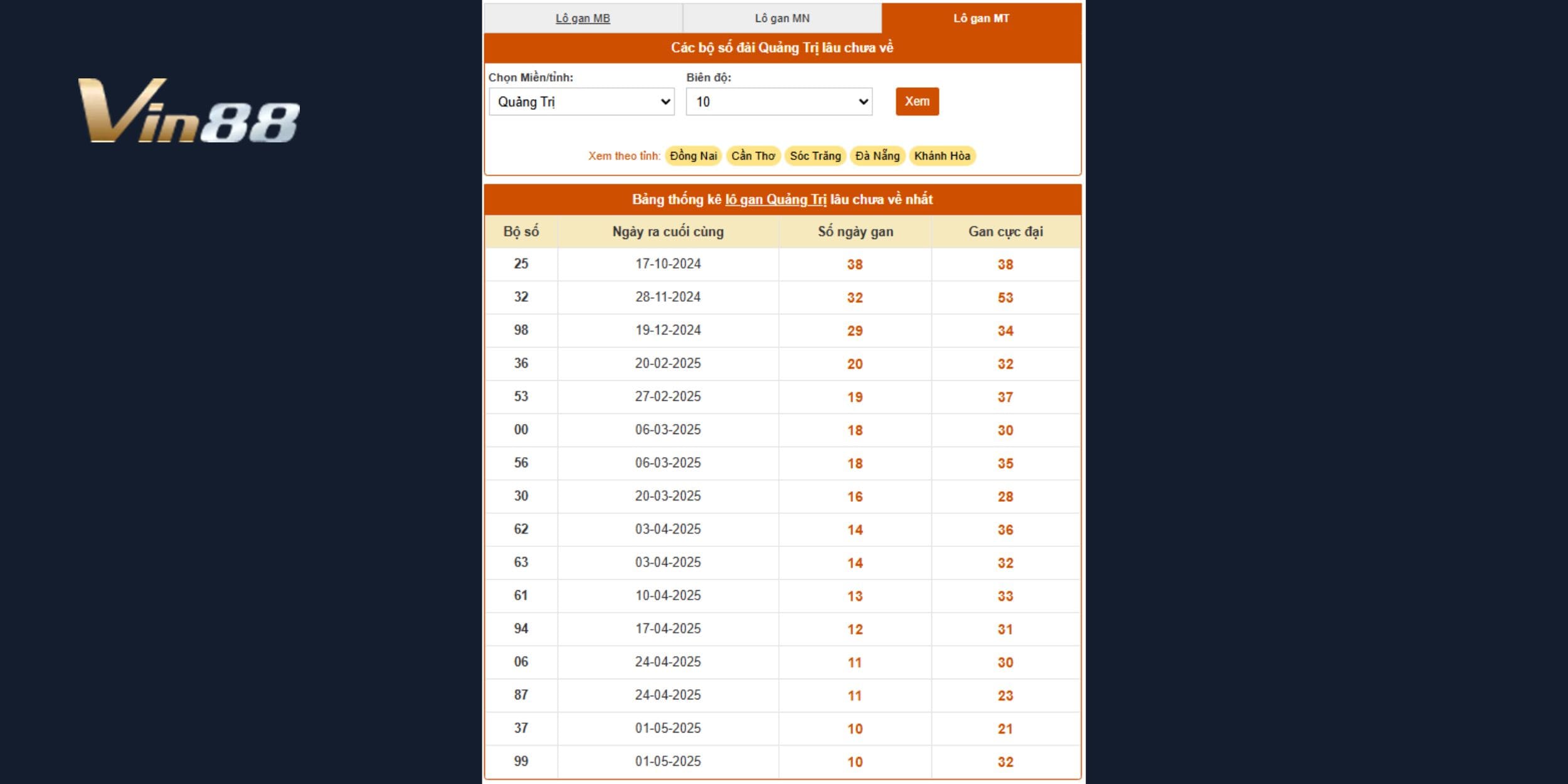The image size is (1568, 784).
Task: Select the date 17-10-2024 cell
Action: pos(668,264)
